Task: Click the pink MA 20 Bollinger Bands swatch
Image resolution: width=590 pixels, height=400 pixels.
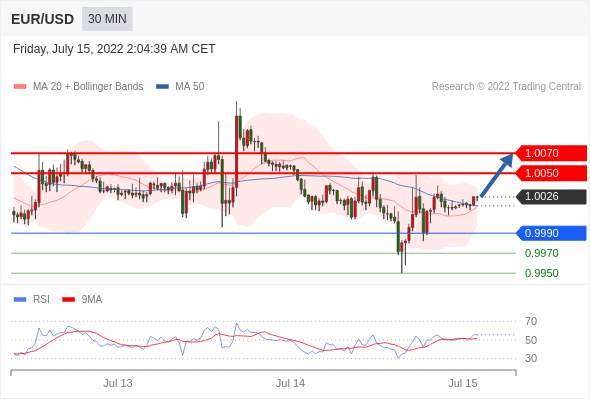Action: tap(20, 87)
